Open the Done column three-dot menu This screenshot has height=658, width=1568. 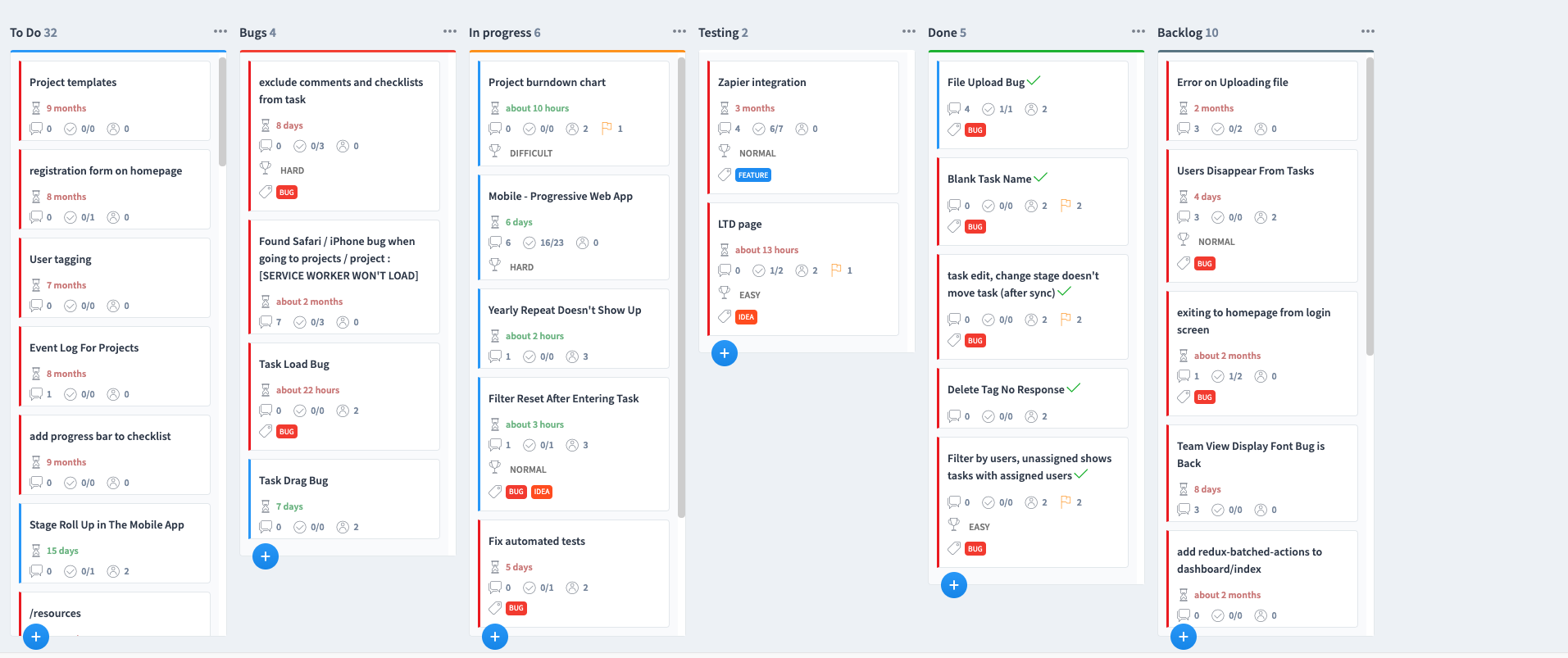pos(1138,31)
